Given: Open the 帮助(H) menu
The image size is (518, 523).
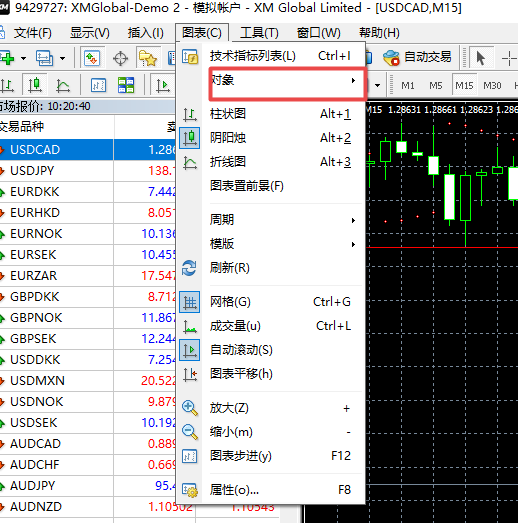Looking at the screenshot, I should pyautogui.click(x=379, y=33).
